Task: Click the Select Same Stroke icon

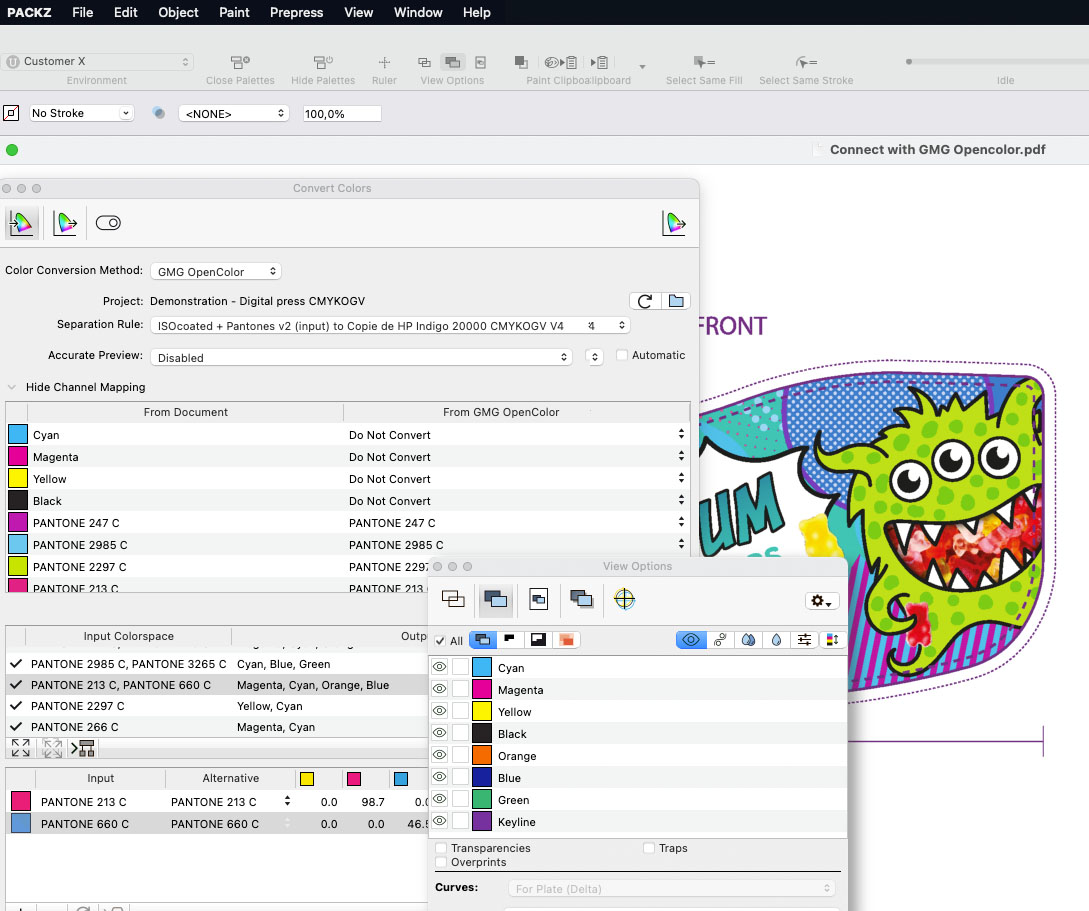Action: 806,62
